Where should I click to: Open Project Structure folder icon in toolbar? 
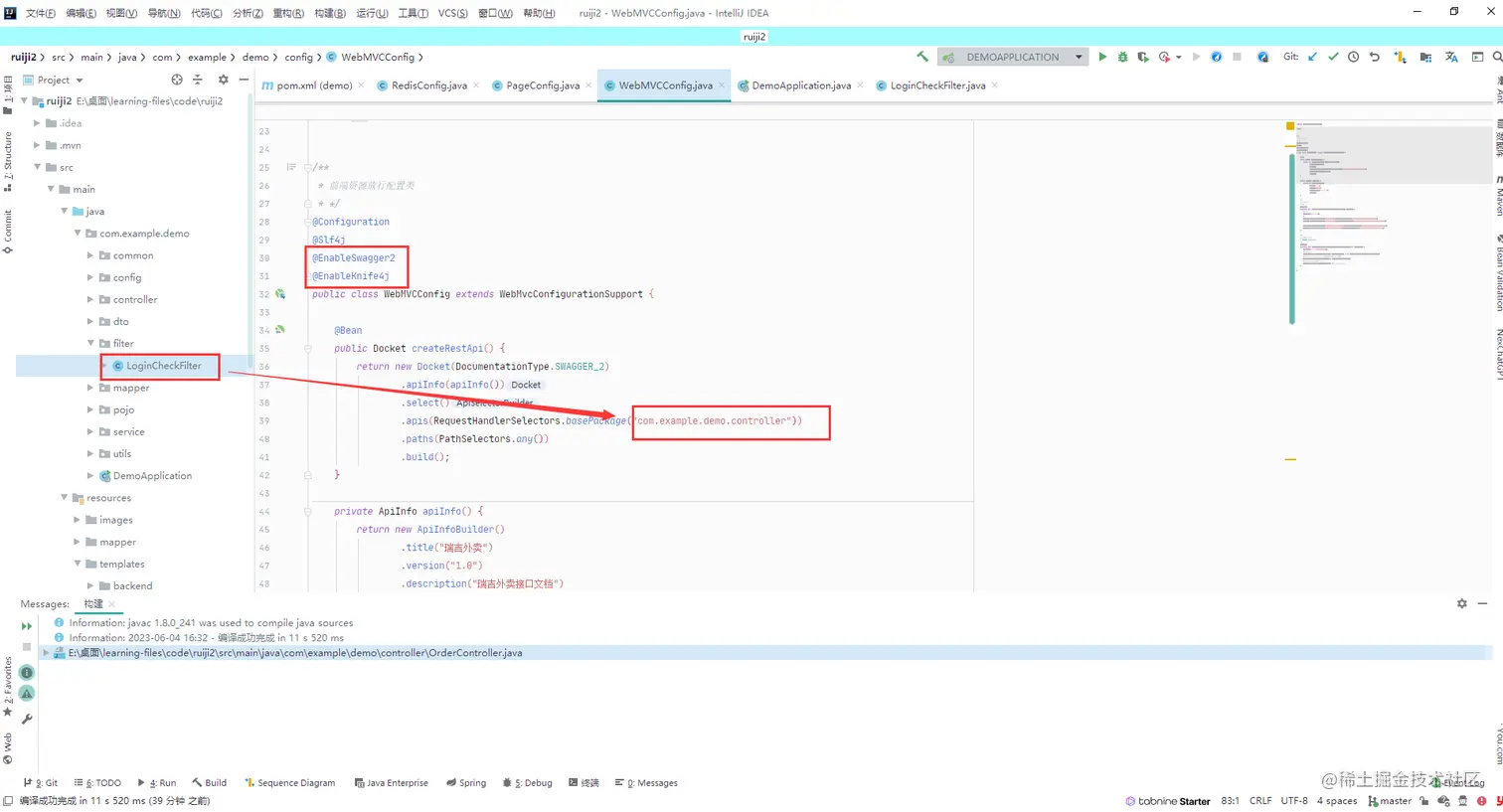(x=1426, y=57)
